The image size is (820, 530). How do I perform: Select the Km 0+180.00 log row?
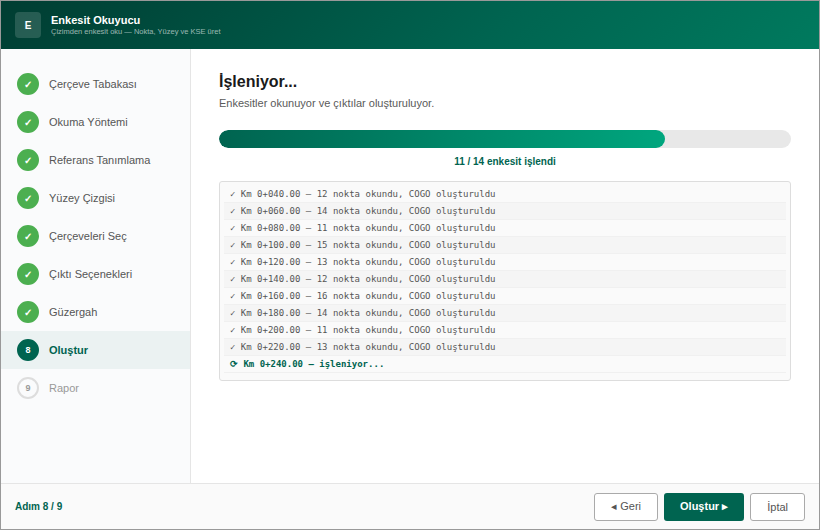click(x=505, y=313)
